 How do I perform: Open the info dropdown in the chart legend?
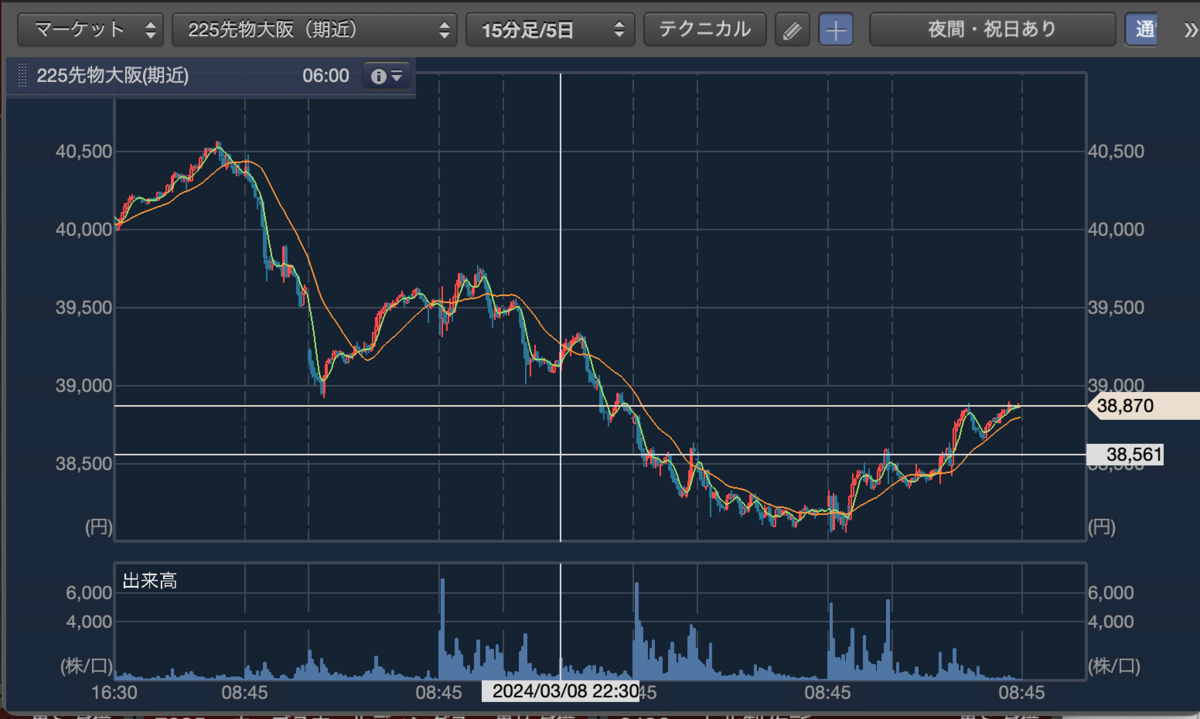(387, 75)
